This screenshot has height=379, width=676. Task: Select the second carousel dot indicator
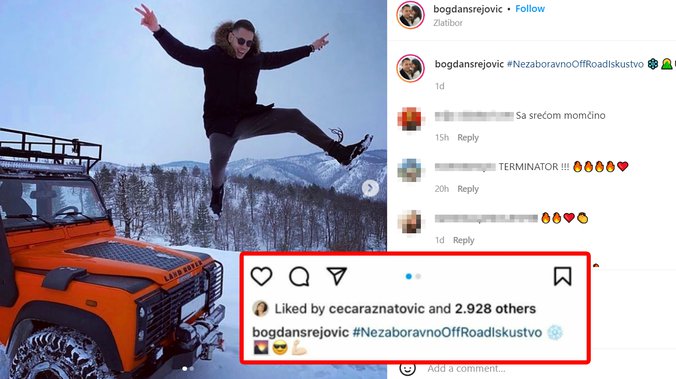[x=418, y=276]
